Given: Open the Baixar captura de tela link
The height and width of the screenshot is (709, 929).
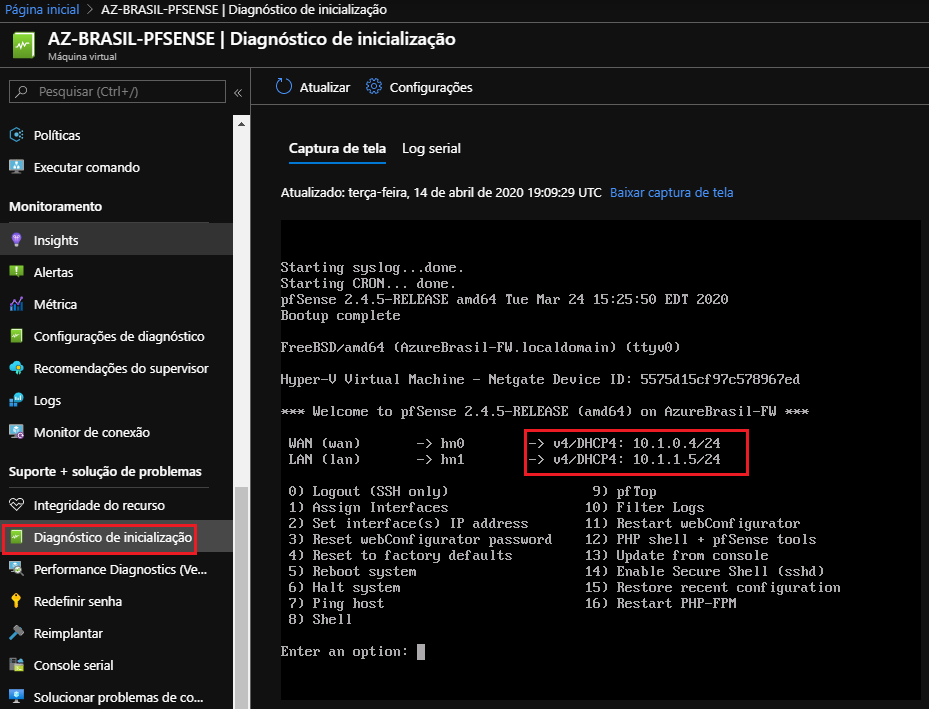Looking at the screenshot, I should tap(671, 193).
